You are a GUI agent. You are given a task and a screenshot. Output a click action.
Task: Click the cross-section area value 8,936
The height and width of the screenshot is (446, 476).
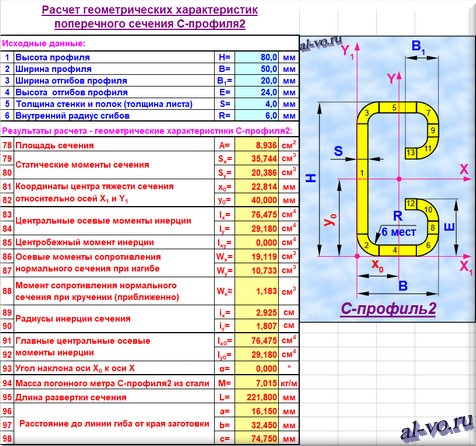pyautogui.click(x=256, y=145)
